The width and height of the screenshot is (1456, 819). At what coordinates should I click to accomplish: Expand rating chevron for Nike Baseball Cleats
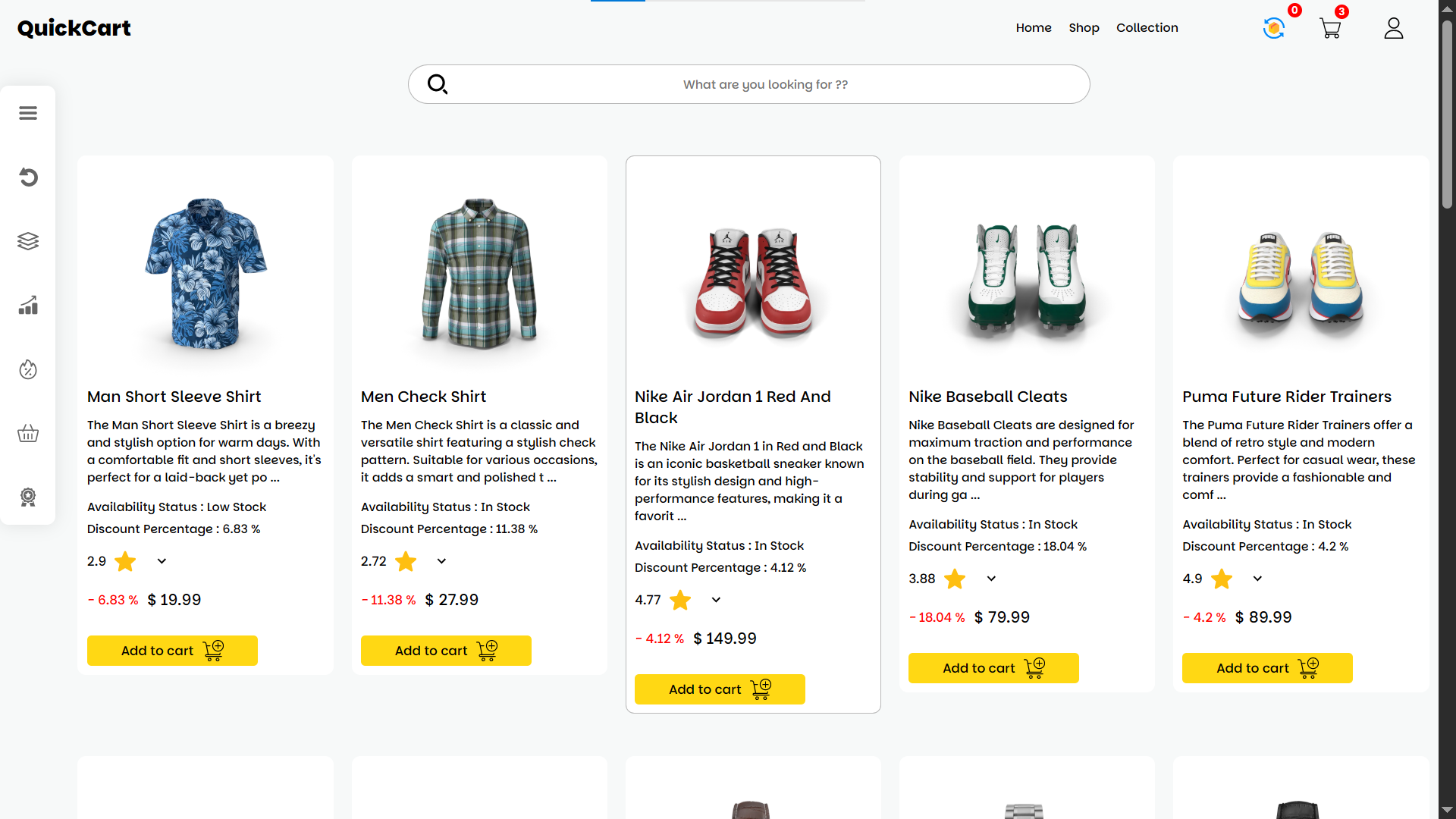pyautogui.click(x=991, y=579)
